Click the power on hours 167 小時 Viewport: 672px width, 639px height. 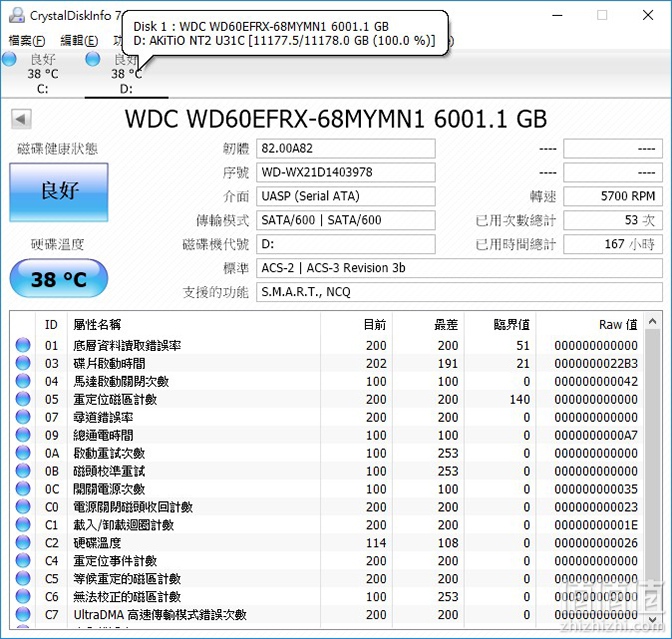(x=613, y=244)
